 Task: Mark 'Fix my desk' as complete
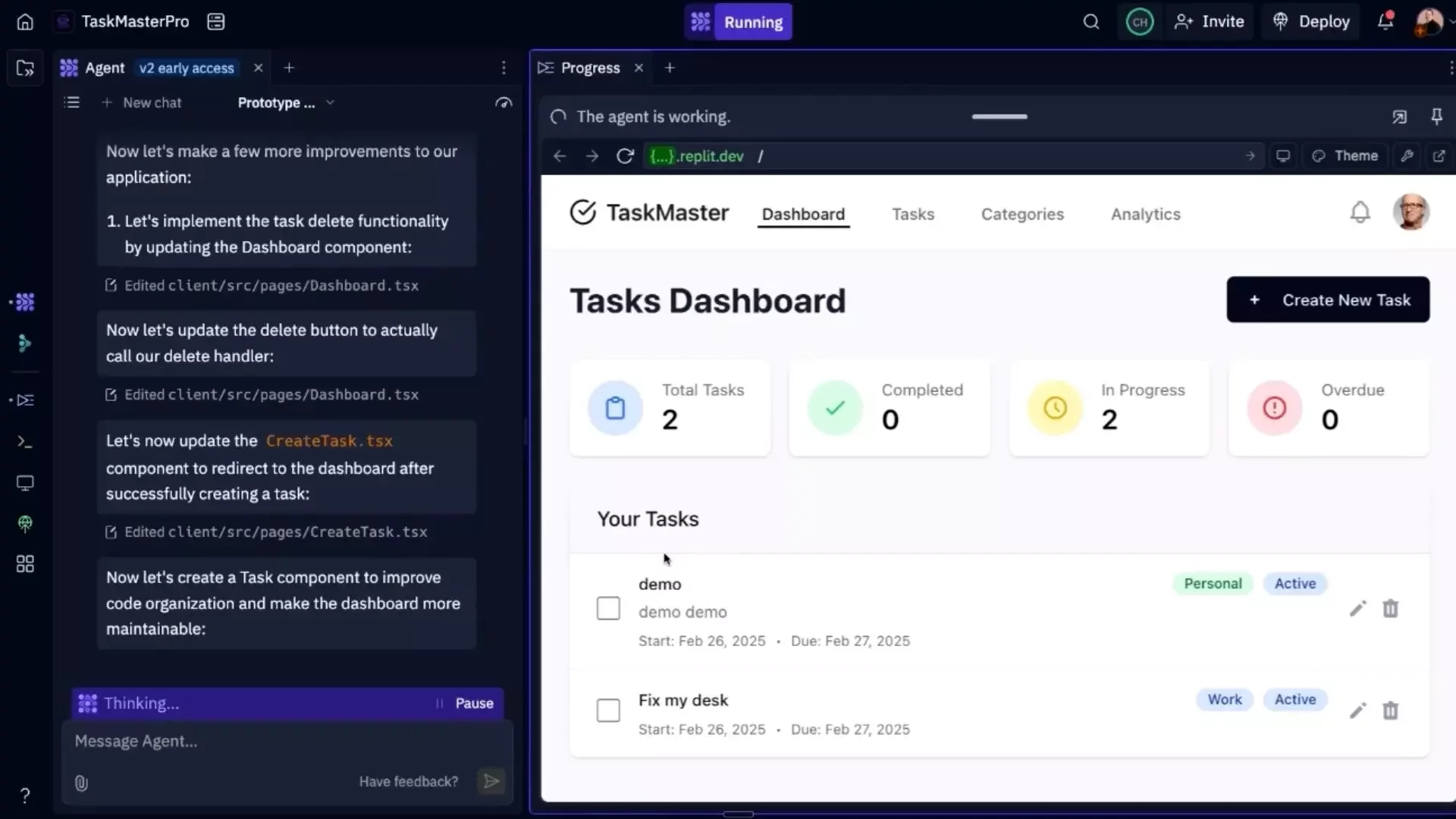click(x=608, y=710)
